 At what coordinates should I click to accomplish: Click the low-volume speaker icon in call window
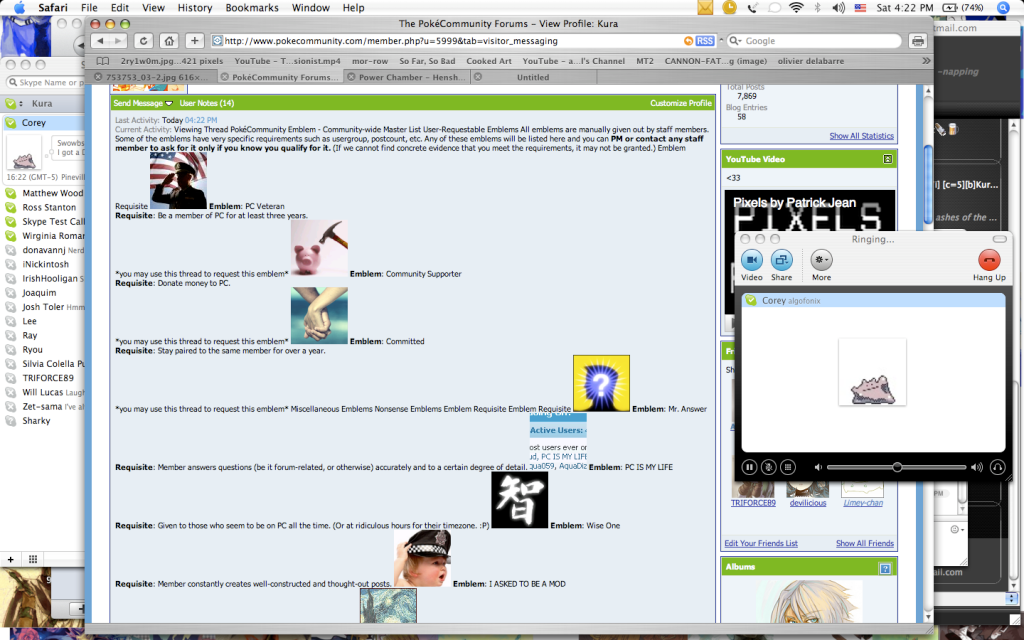[x=818, y=467]
